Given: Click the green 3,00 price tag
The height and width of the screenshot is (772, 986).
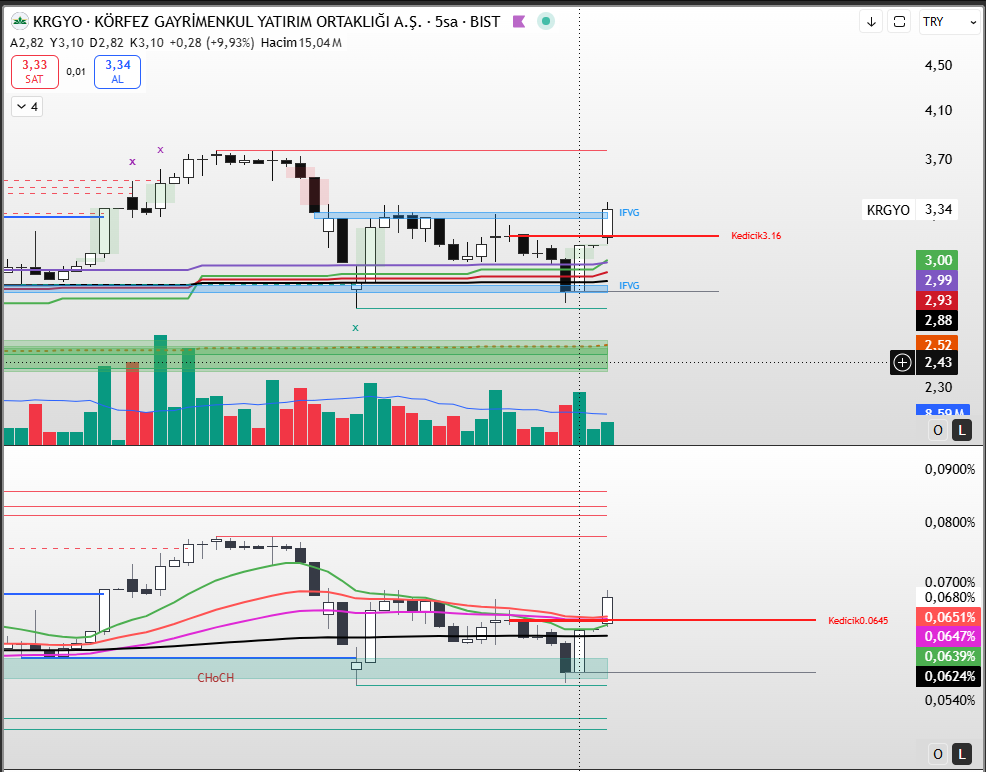Looking at the screenshot, I should [x=937, y=260].
